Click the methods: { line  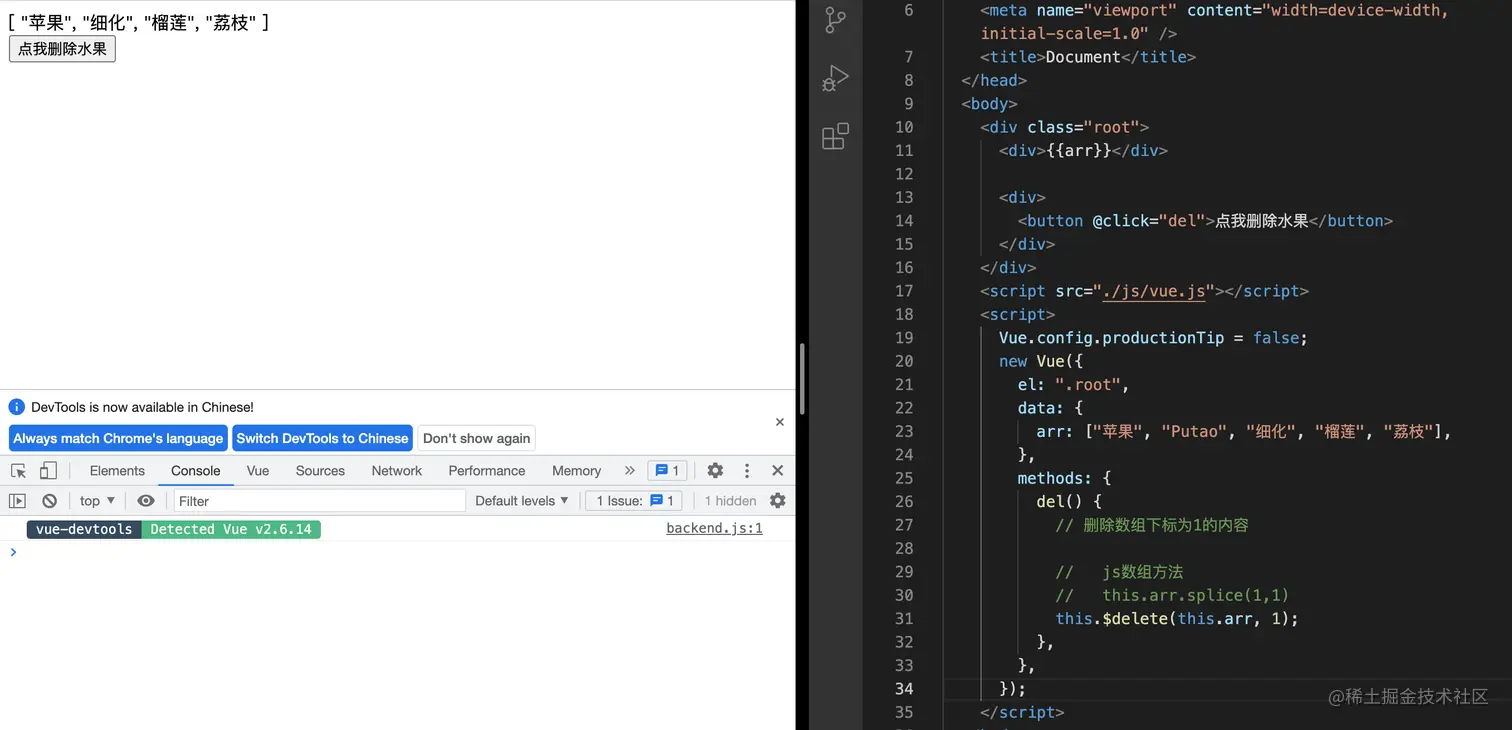click(x=1064, y=478)
